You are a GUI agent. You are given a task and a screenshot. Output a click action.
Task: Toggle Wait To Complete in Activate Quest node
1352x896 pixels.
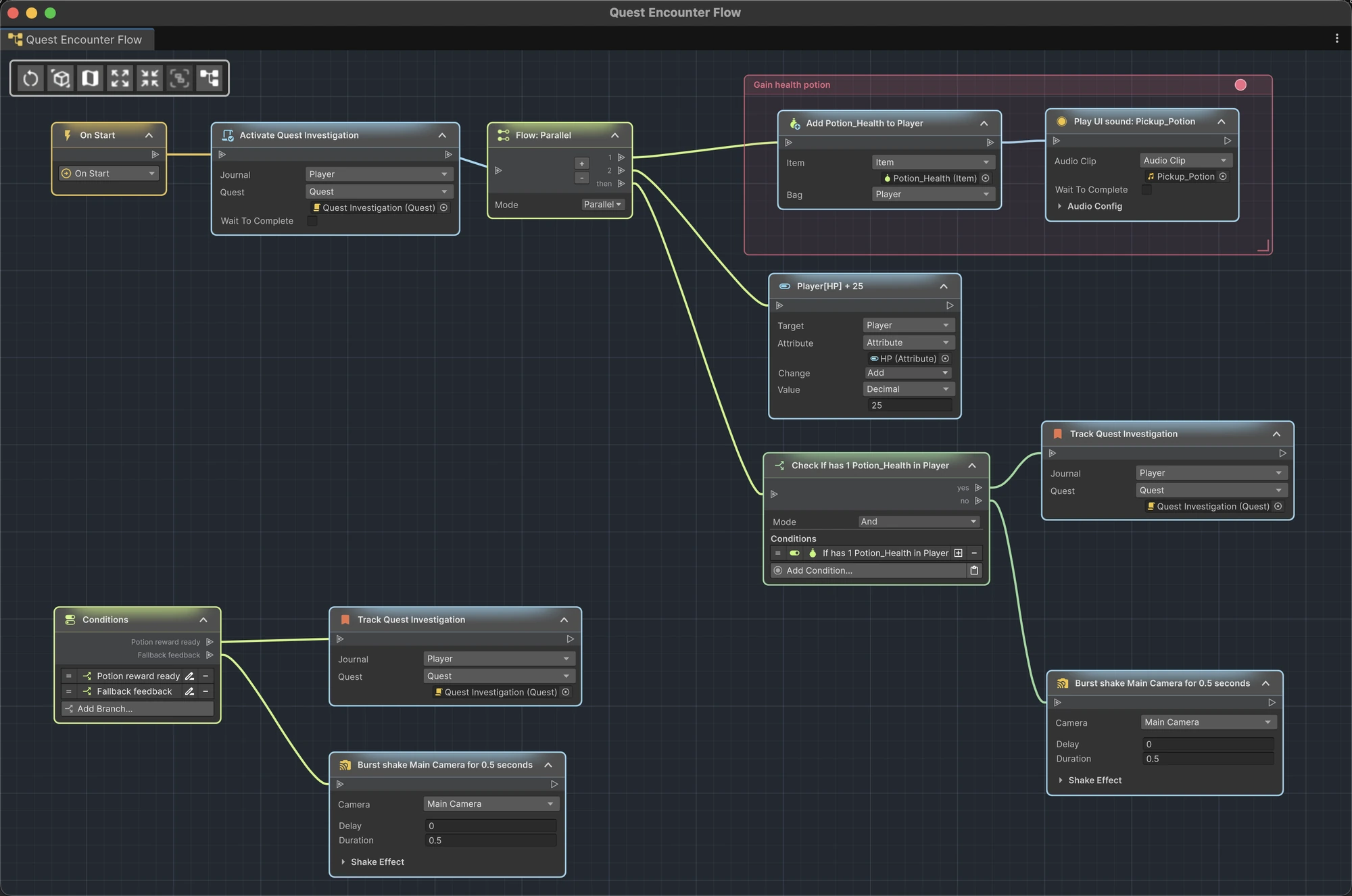tap(312, 221)
